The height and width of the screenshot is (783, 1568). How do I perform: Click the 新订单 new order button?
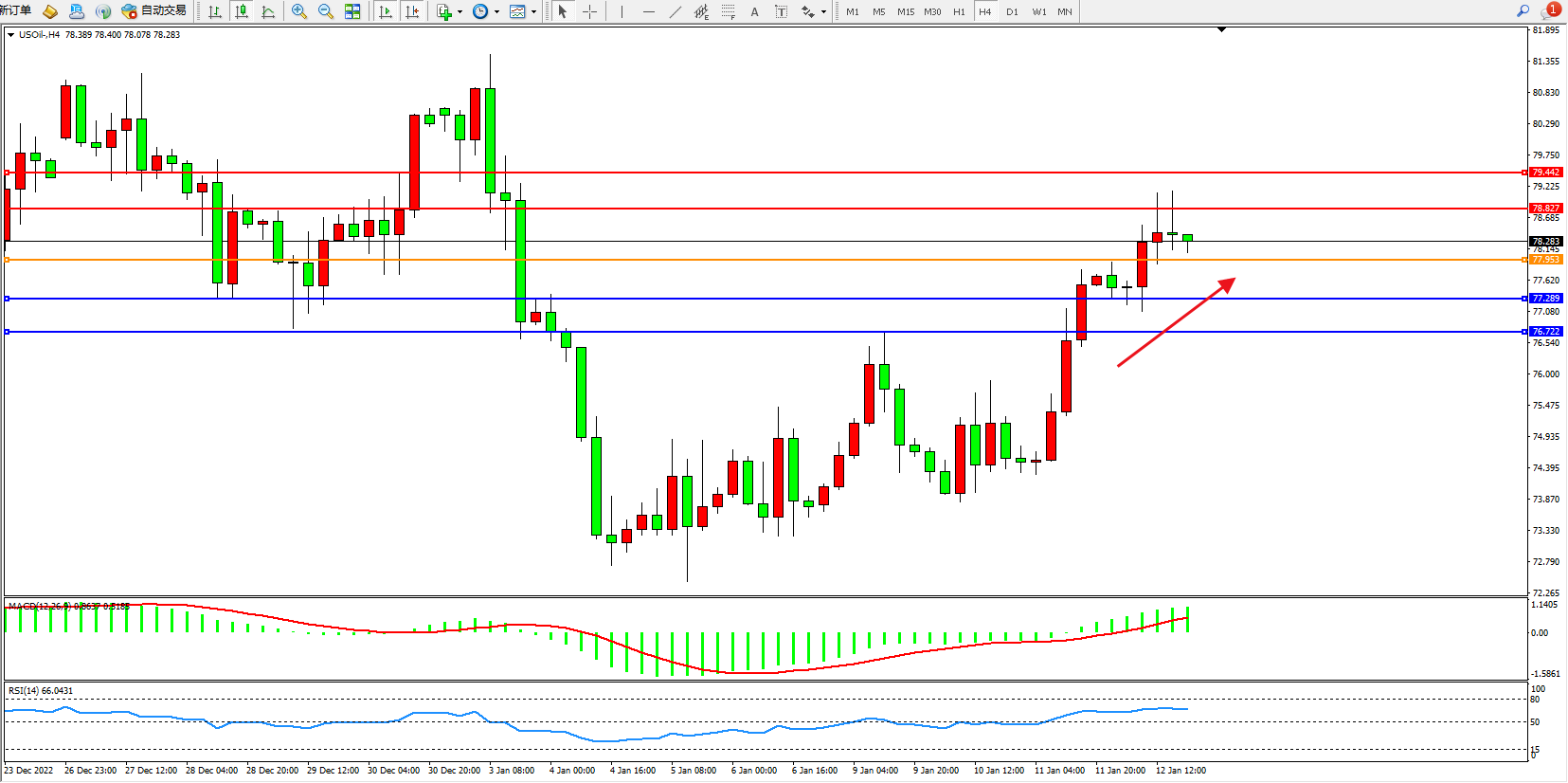point(16,11)
